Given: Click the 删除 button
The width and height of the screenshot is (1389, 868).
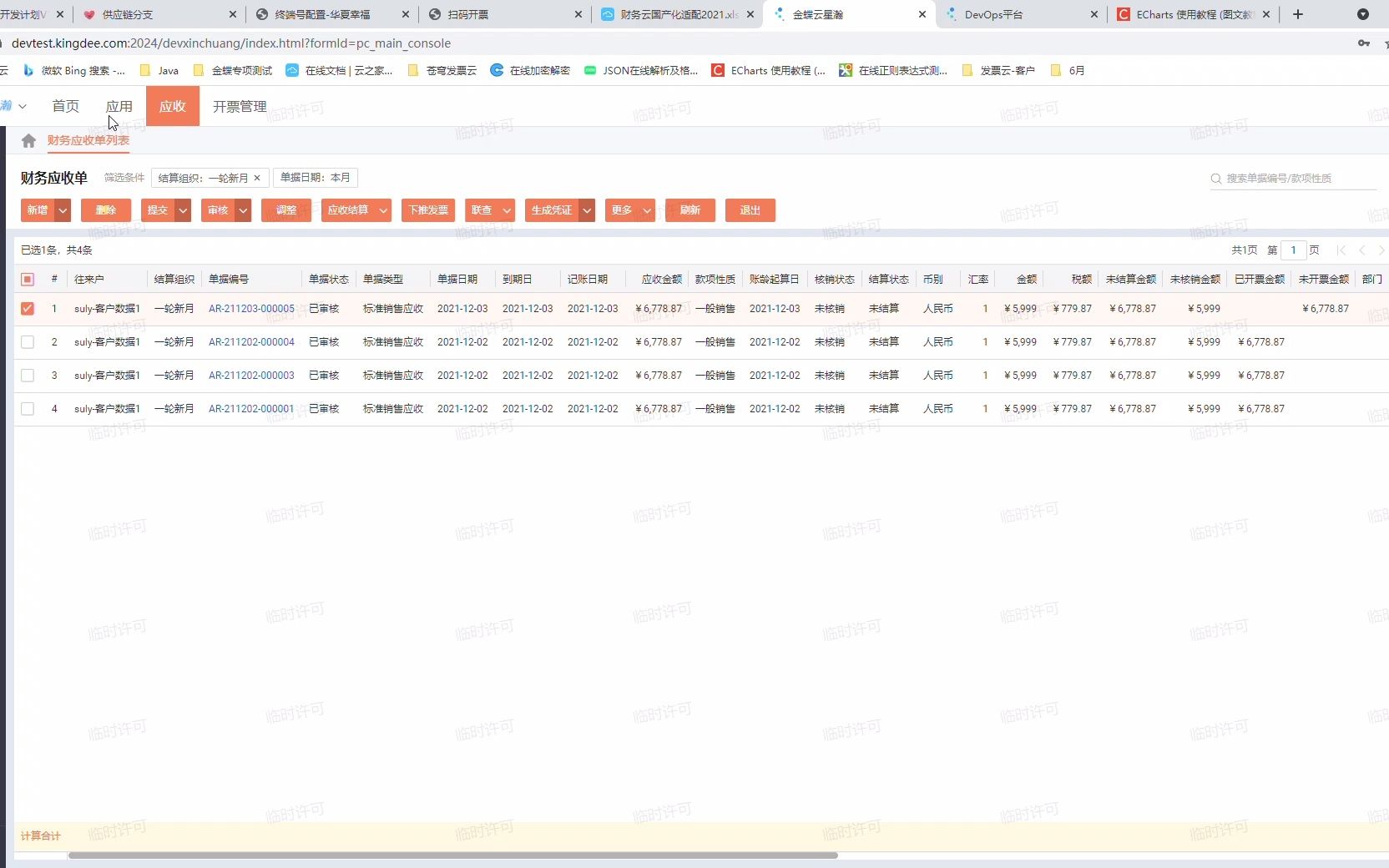Looking at the screenshot, I should coord(106,210).
